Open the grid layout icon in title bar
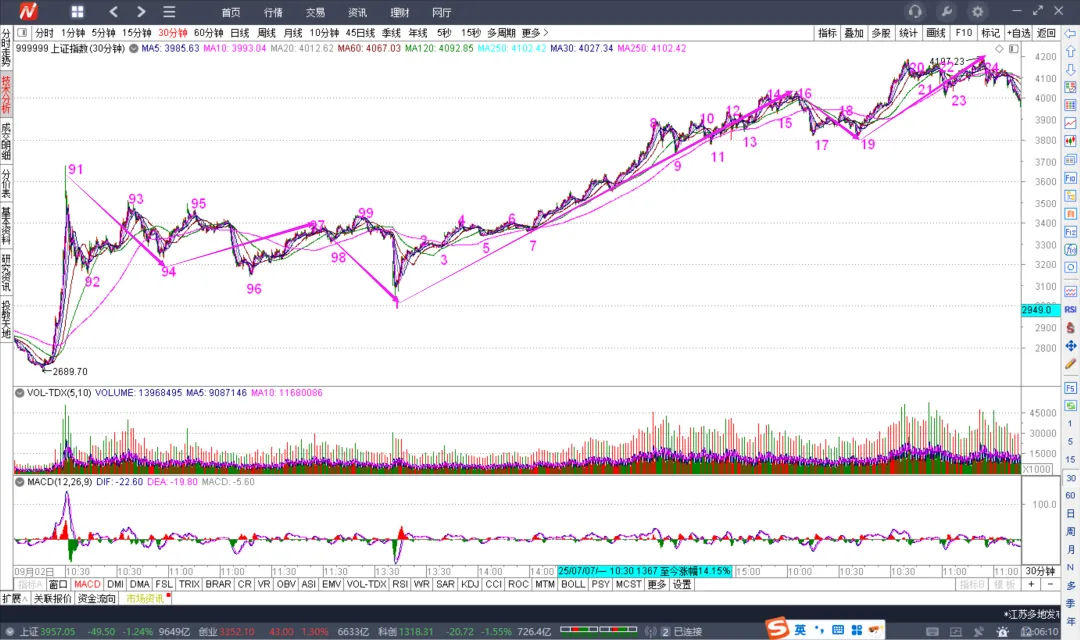The height and width of the screenshot is (640, 1080). coord(77,12)
